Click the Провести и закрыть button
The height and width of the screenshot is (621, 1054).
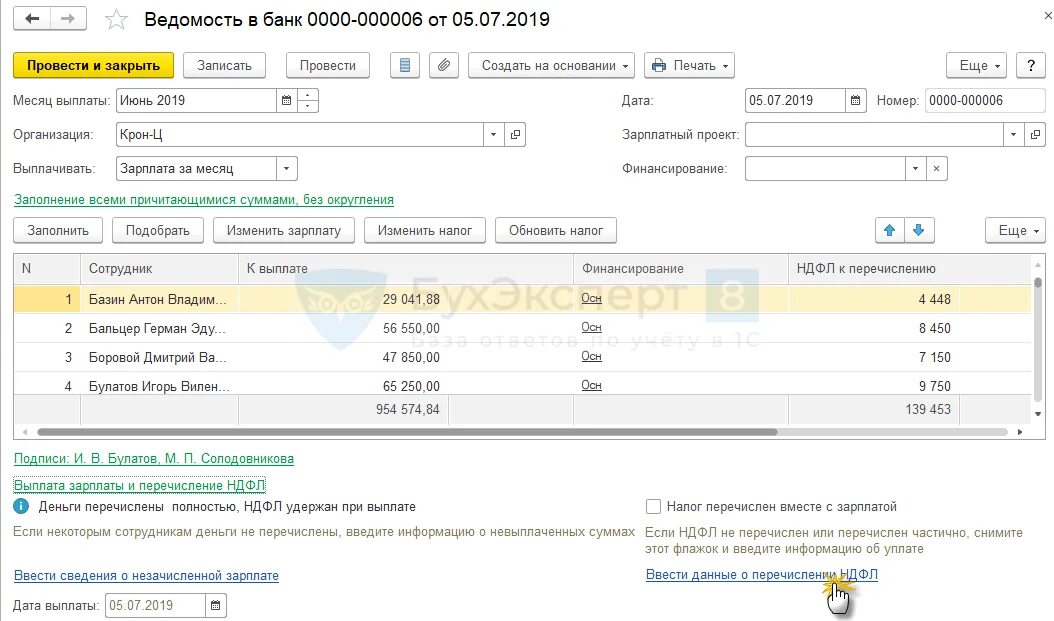point(93,65)
